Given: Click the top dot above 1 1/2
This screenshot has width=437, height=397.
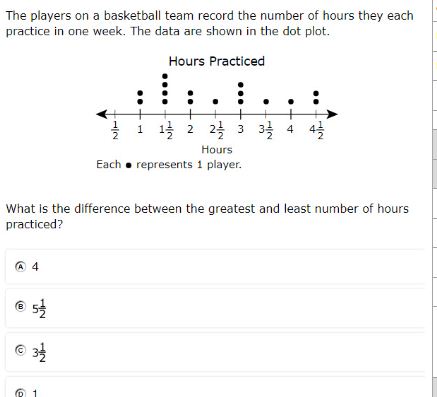Looking at the screenshot, I should pos(165,77).
